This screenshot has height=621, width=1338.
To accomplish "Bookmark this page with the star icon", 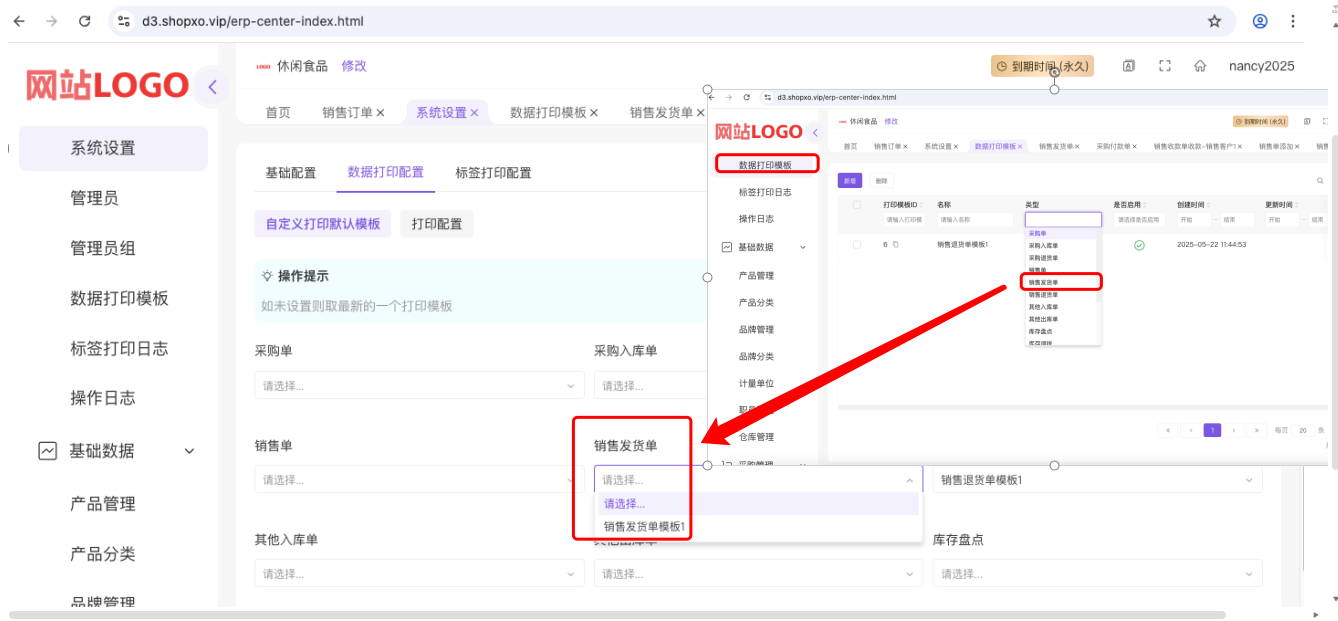I will click(1215, 20).
